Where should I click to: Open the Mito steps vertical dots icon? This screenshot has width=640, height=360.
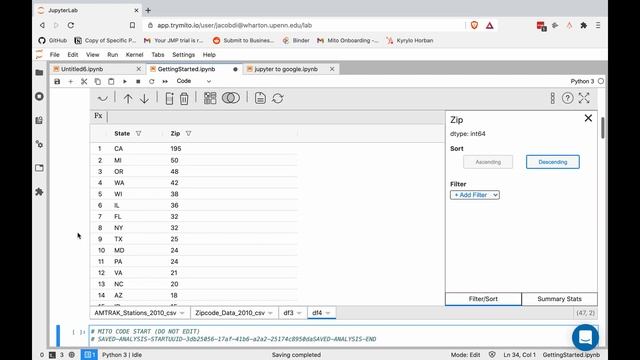(552, 98)
